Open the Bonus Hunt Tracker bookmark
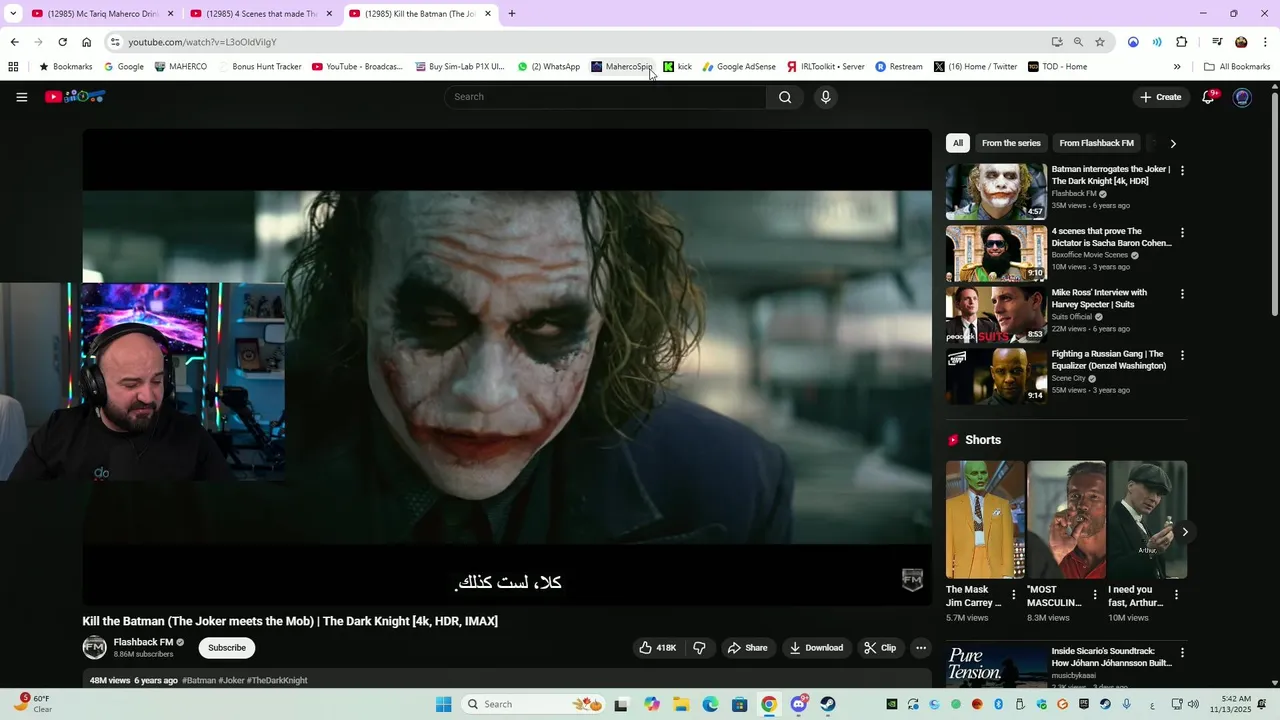 click(x=259, y=67)
